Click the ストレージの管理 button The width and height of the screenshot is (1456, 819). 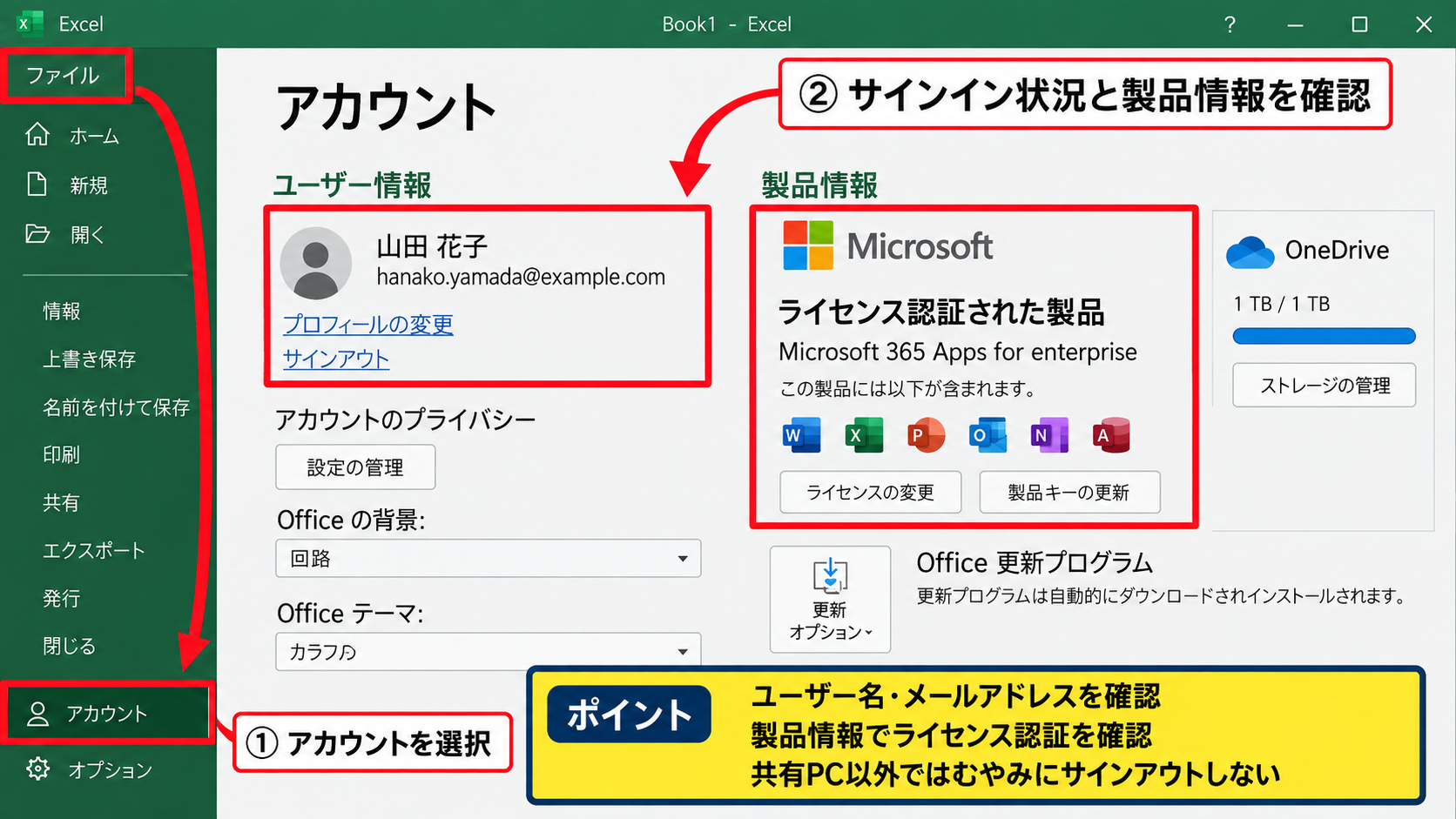point(1325,386)
